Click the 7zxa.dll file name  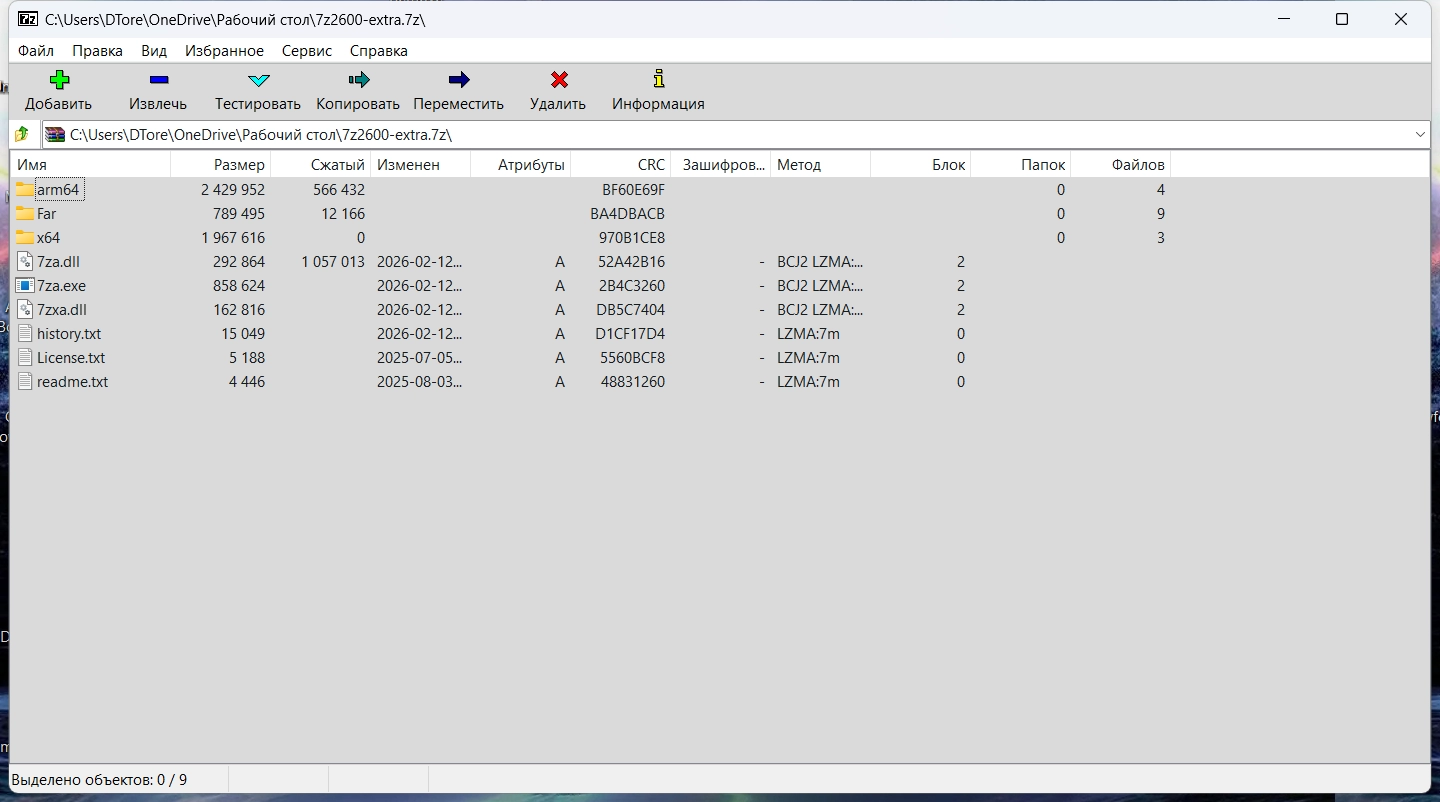[62, 310]
